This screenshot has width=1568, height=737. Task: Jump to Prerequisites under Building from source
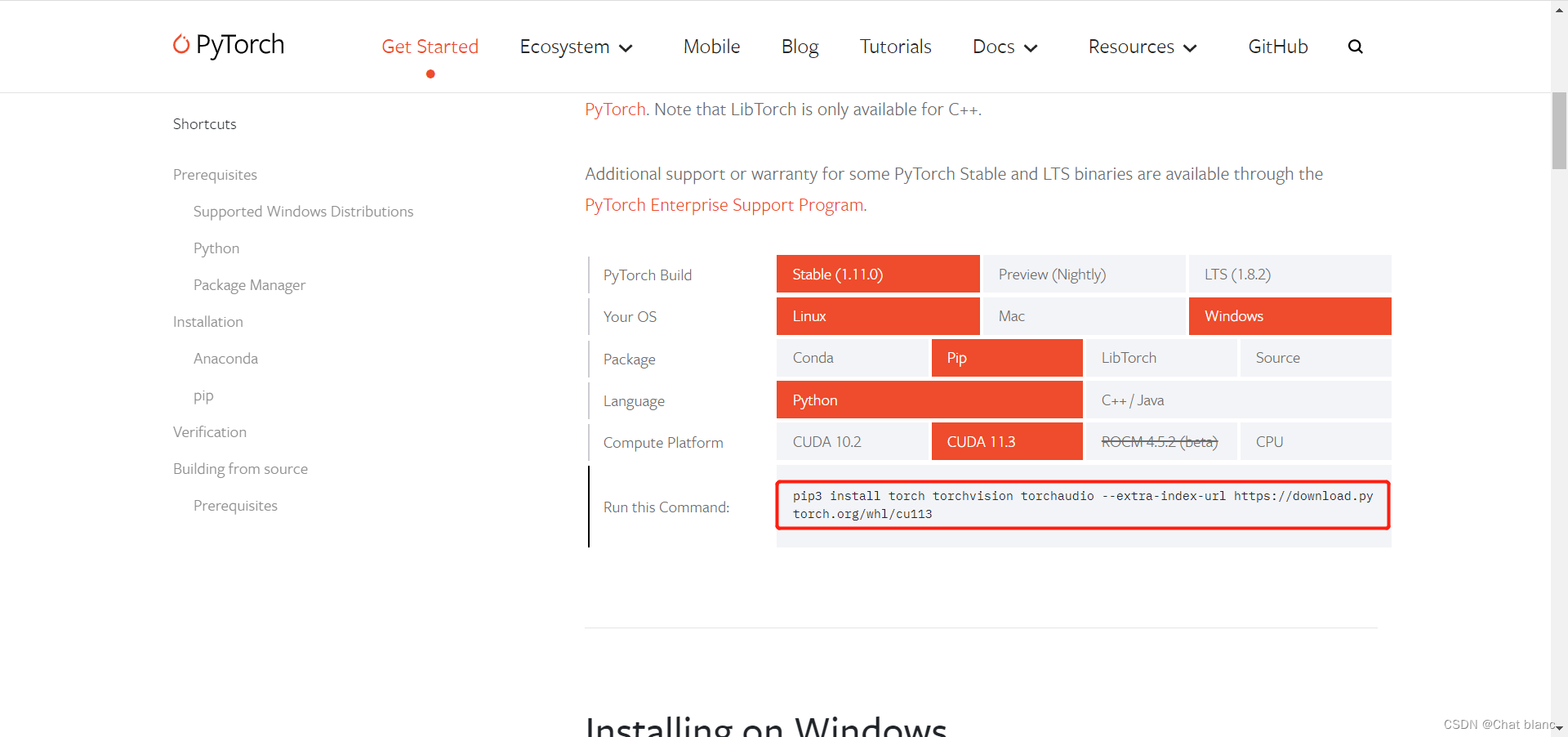click(x=235, y=506)
